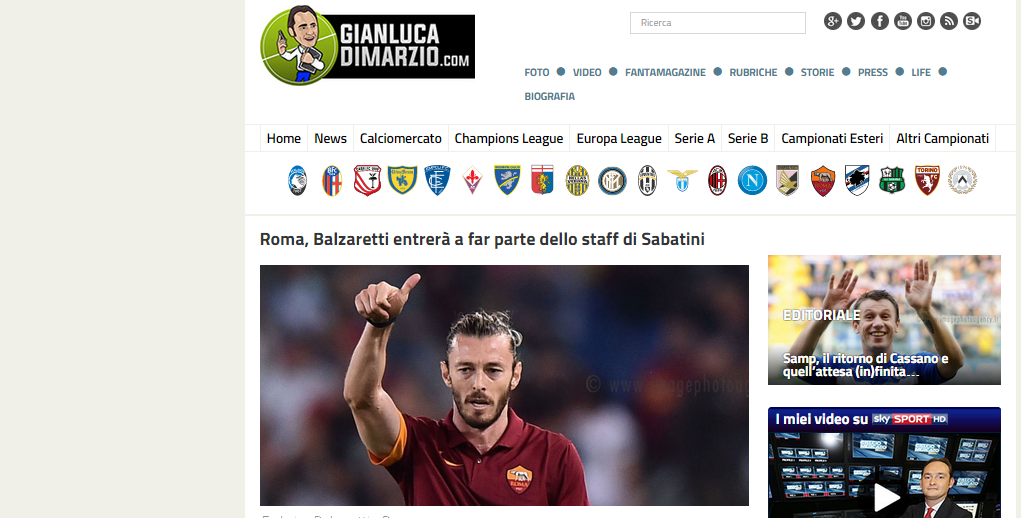The width and height of the screenshot is (1021, 518).
Task: Open the Twitter social icon
Action: coord(856,21)
